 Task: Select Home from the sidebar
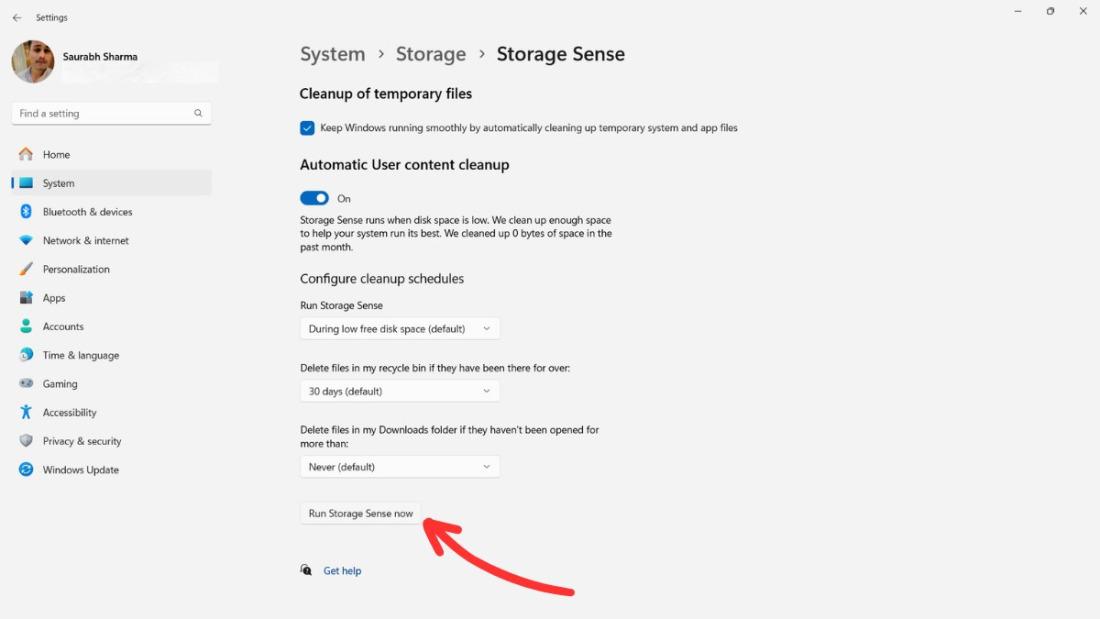coord(57,154)
